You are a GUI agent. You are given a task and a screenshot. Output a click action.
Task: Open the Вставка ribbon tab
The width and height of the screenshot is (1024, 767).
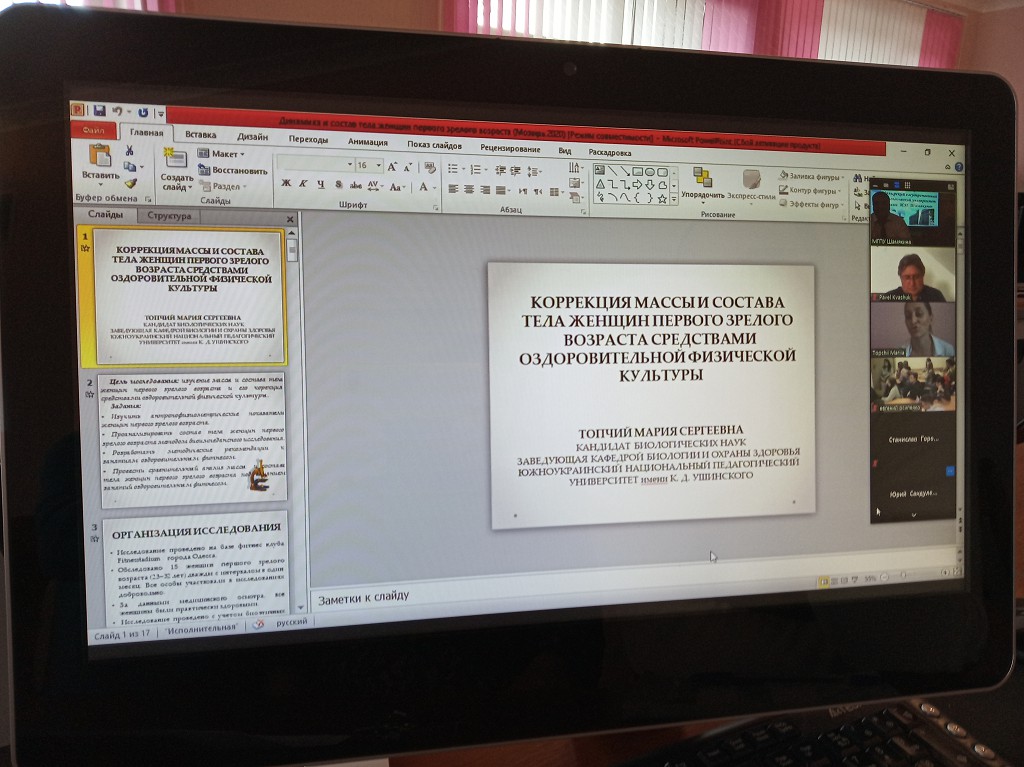coord(201,135)
